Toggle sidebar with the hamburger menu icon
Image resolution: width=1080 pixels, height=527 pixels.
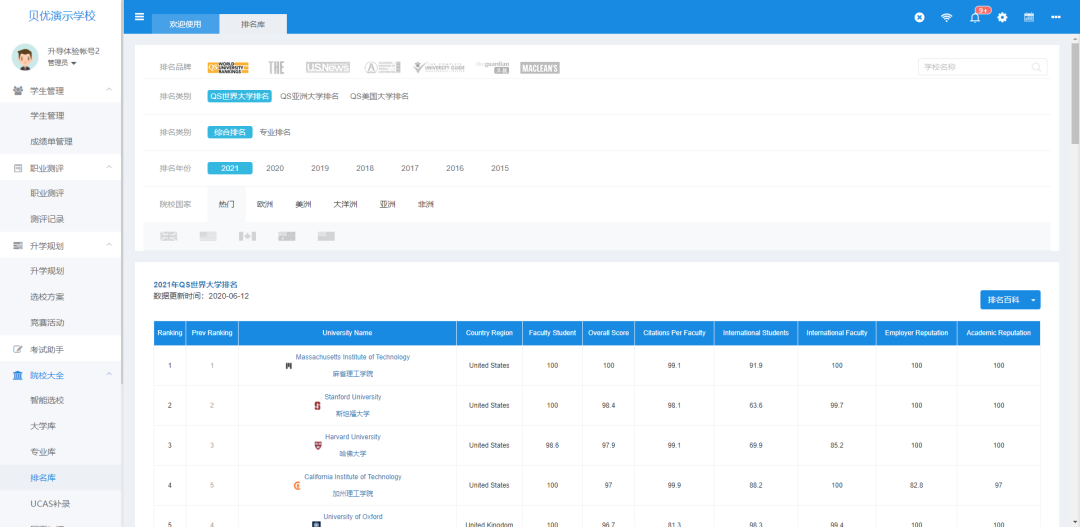click(139, 17)
